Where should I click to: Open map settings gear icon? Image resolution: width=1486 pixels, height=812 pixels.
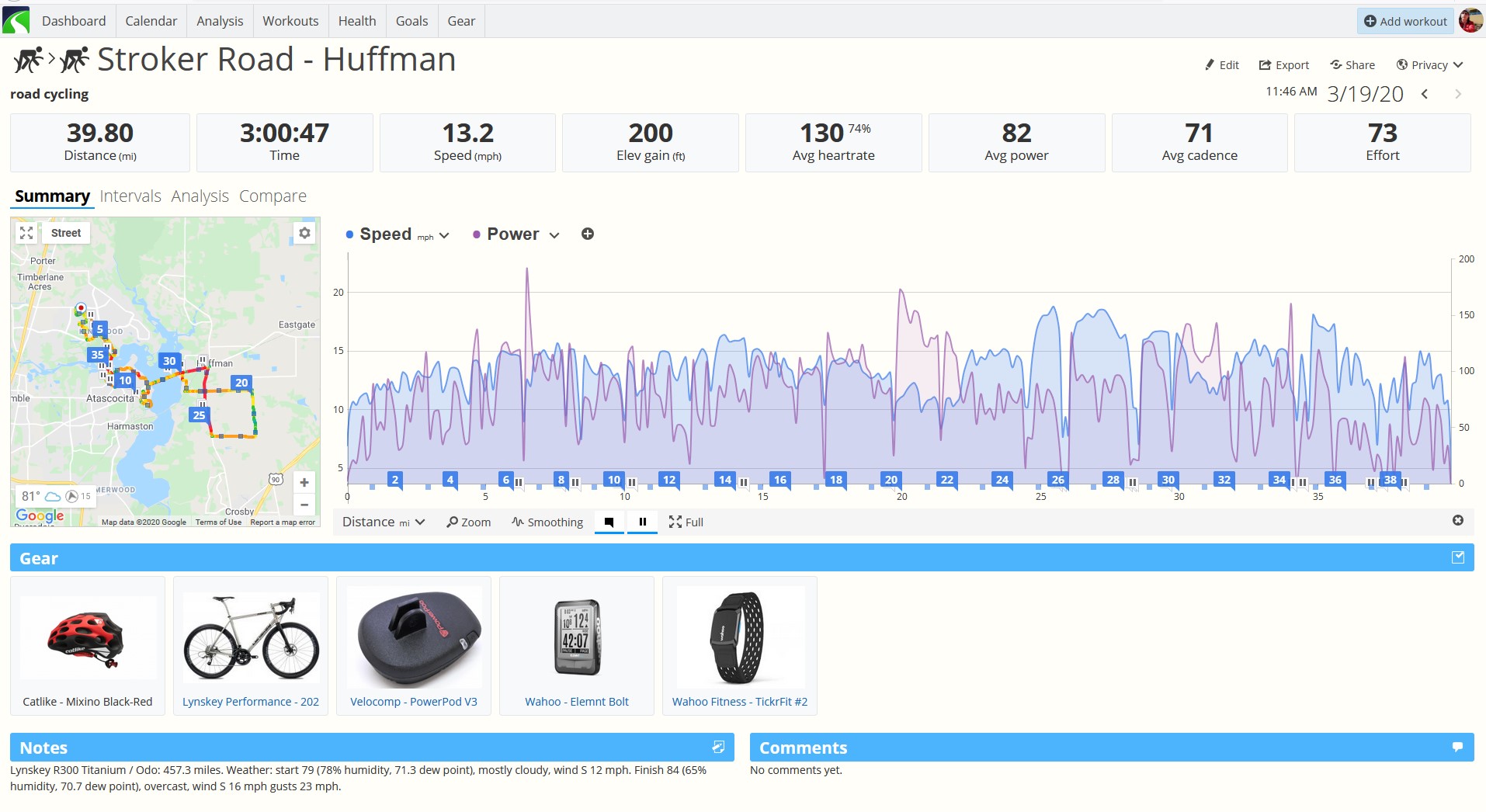point(305,233)
